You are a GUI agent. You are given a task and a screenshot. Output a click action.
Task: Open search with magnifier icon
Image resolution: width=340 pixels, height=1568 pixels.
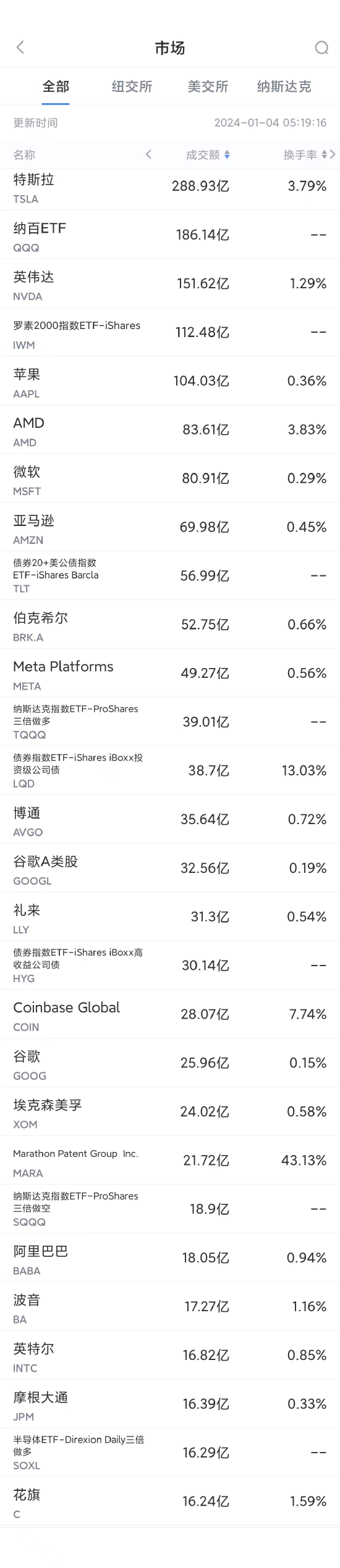[x=321, y=48]
